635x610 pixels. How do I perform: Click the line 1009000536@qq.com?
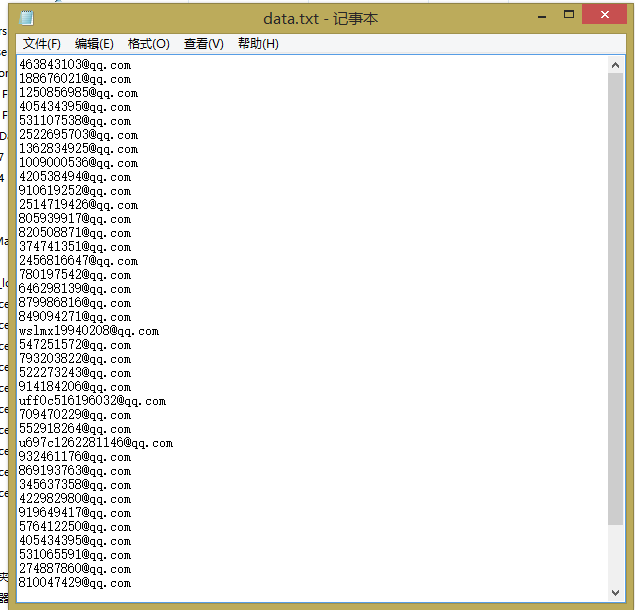click(79, 163)
